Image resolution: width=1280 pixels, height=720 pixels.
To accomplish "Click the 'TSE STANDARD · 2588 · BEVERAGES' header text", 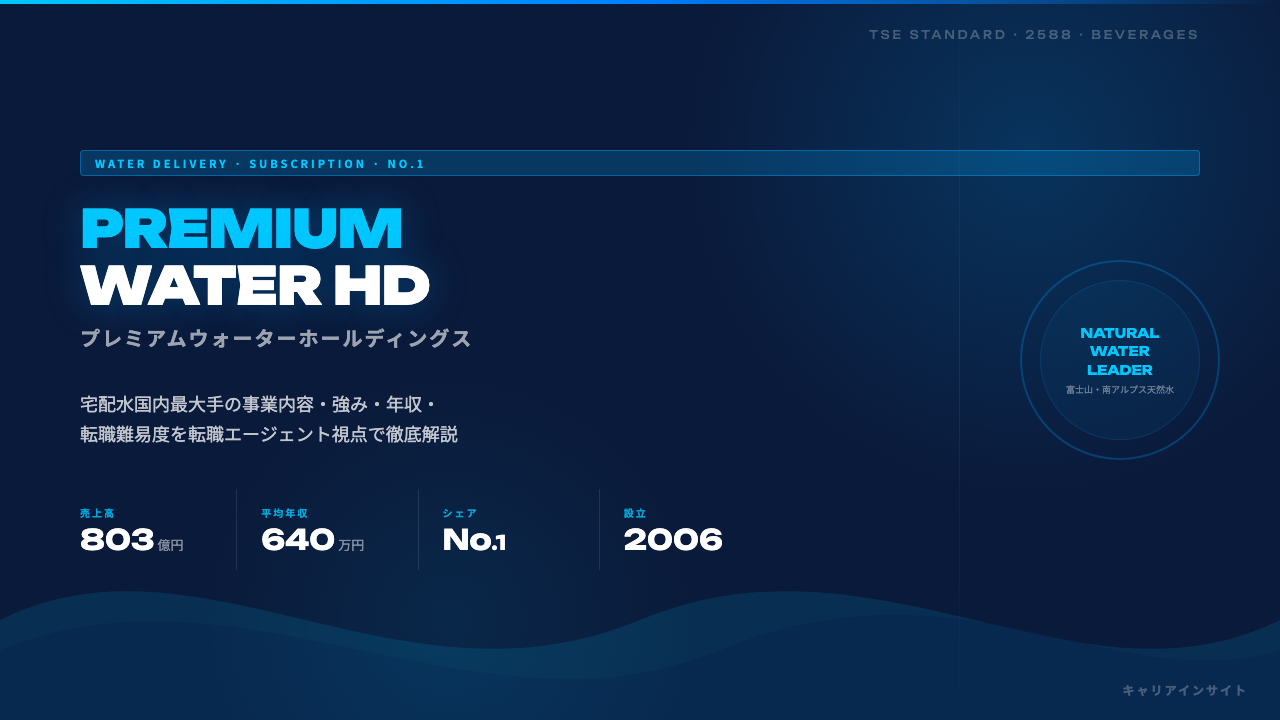I will (1033, 35).
